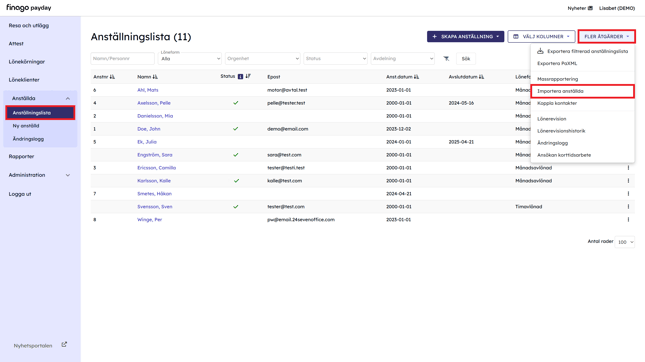Open the Löneform dropdown
The image size is (645, 362).
click(x=190, y=58)
